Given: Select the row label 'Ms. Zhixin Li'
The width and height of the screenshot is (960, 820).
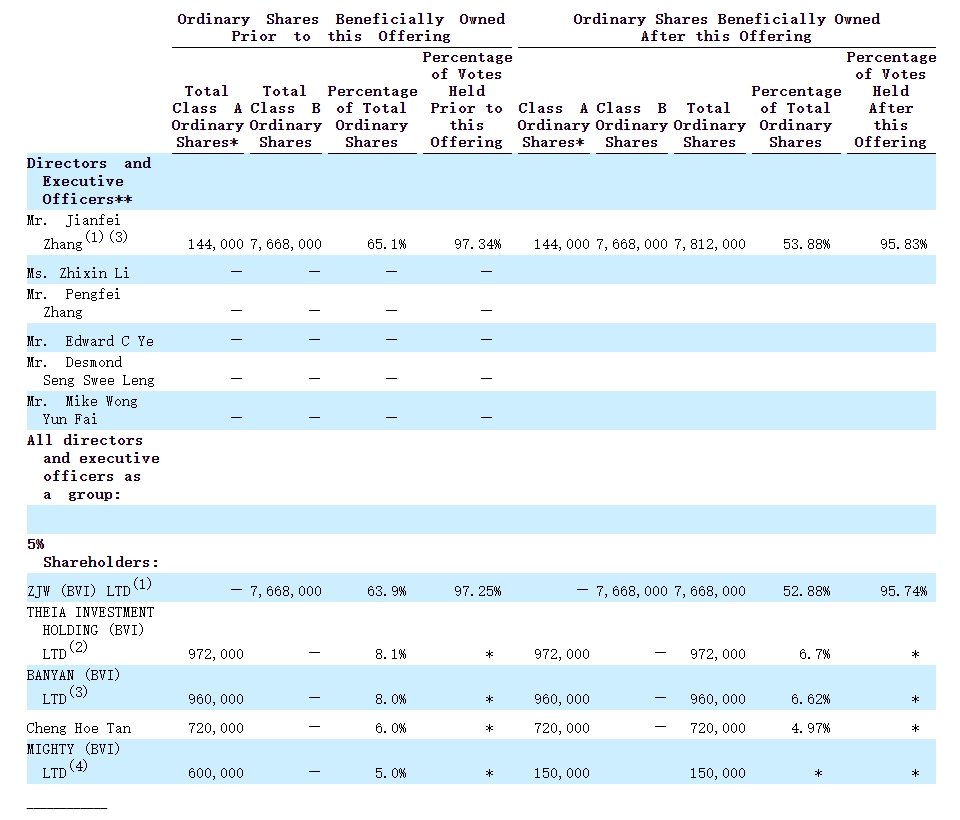Looking at the screenshot, I should click(x=78, y=273).
